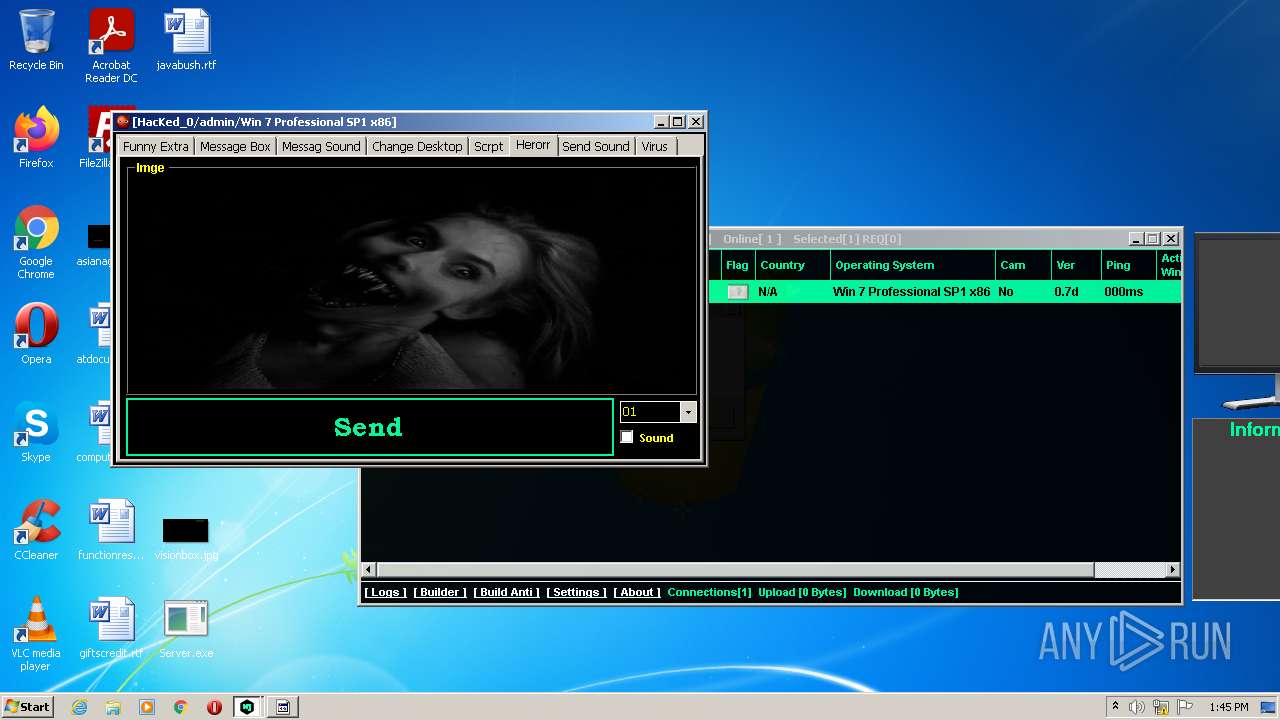Open Internet Explorer from taskbar

tap(80, 707)
